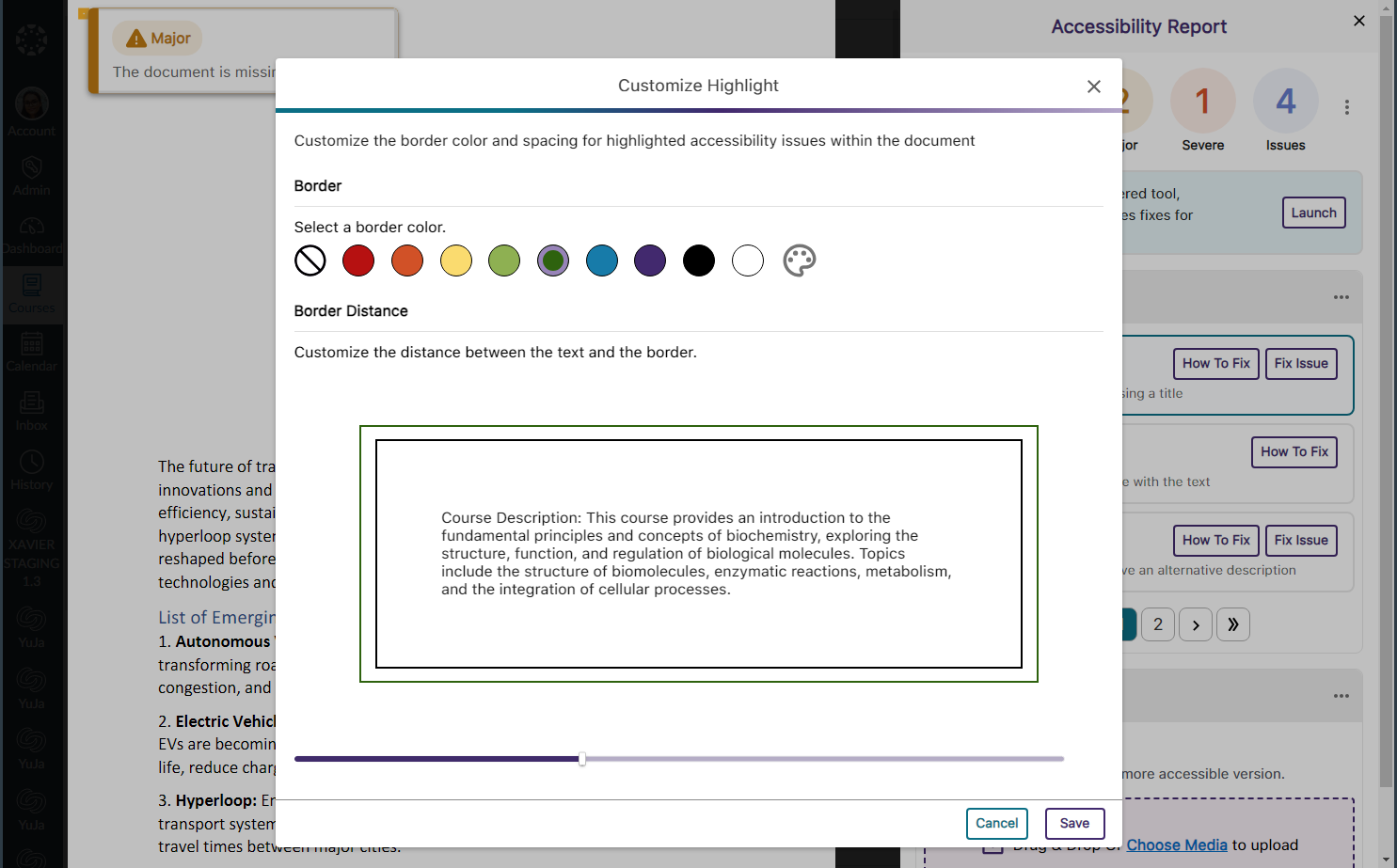Screen dimensions: 1397x868
Task: Adjust the border distance slider handle
Action: [x=582, y=759]
